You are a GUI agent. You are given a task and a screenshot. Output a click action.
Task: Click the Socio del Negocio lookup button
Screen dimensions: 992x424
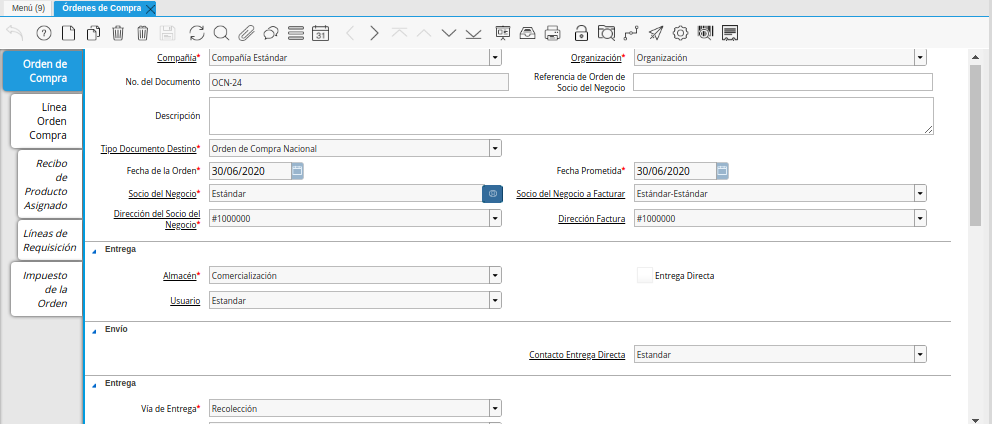point(492,194)
